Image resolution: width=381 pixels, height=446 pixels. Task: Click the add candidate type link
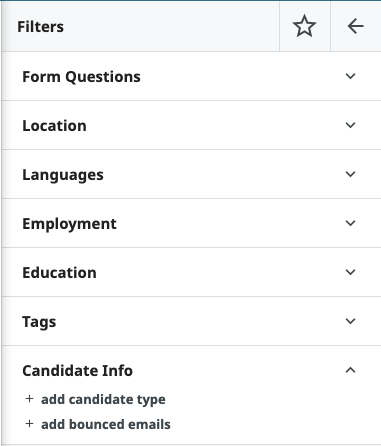pos(103,399)
